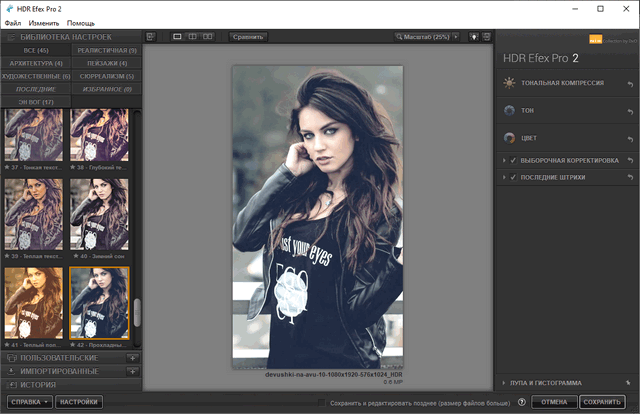Open the Изменить menu
Screen dimensions: 640x414
(x=43, y=22)
